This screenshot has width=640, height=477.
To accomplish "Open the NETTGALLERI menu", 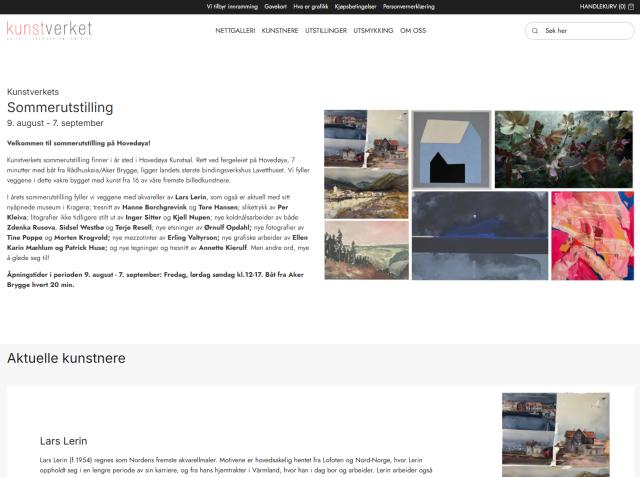I will pos(235,31).
